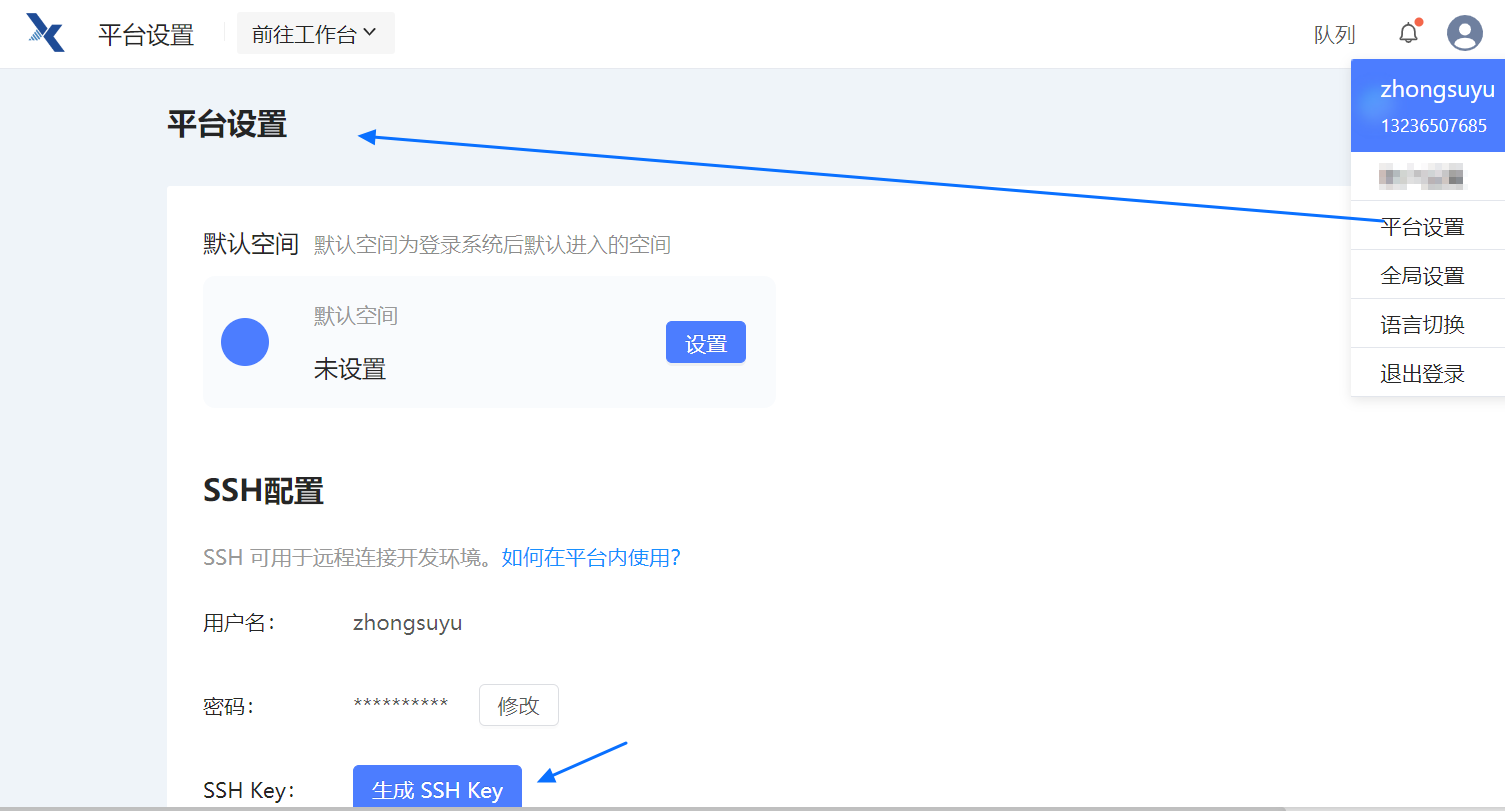
Task: Click the X platform logo
Action: pos(45,33)
